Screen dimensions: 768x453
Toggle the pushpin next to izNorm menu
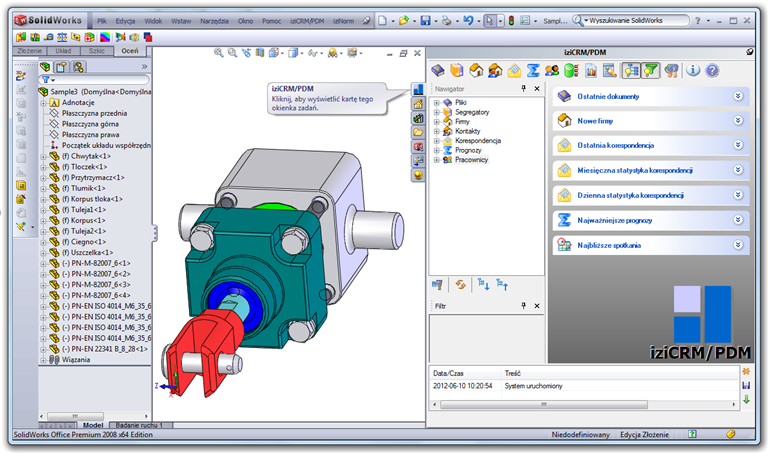[x=366, y=21]
